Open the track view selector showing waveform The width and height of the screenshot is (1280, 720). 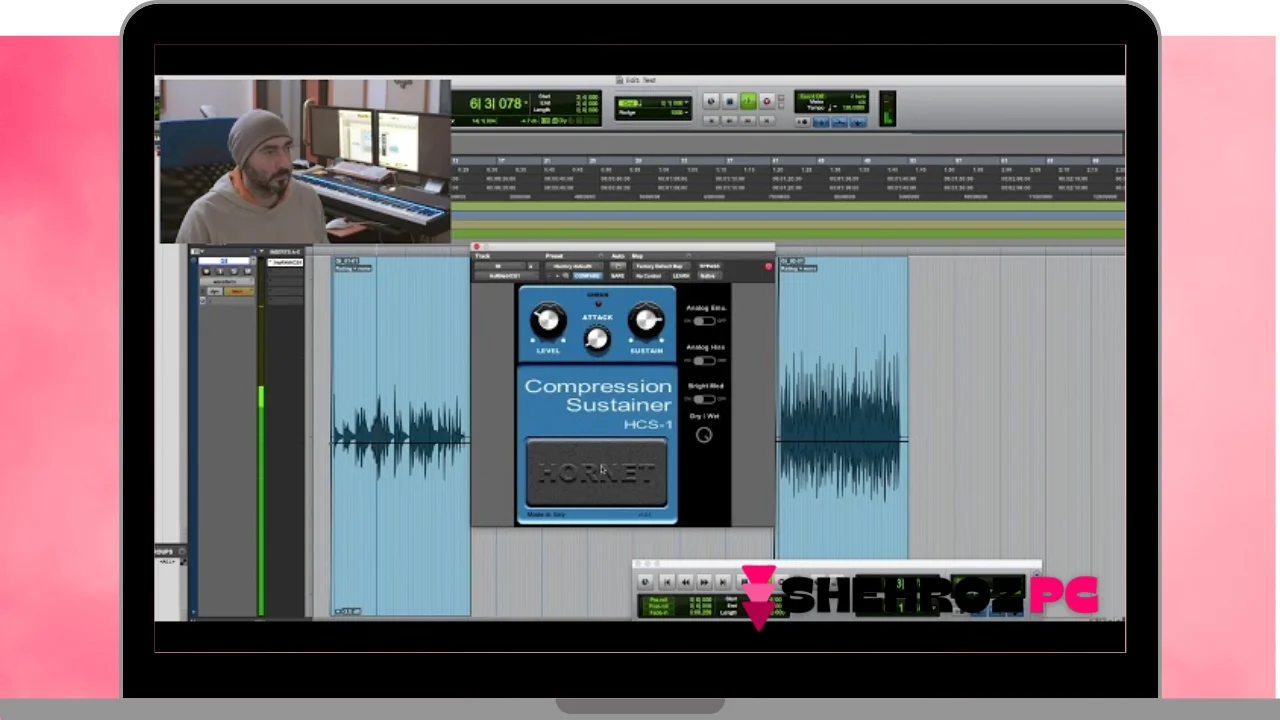pyautogui.click(x=227, y=282)
